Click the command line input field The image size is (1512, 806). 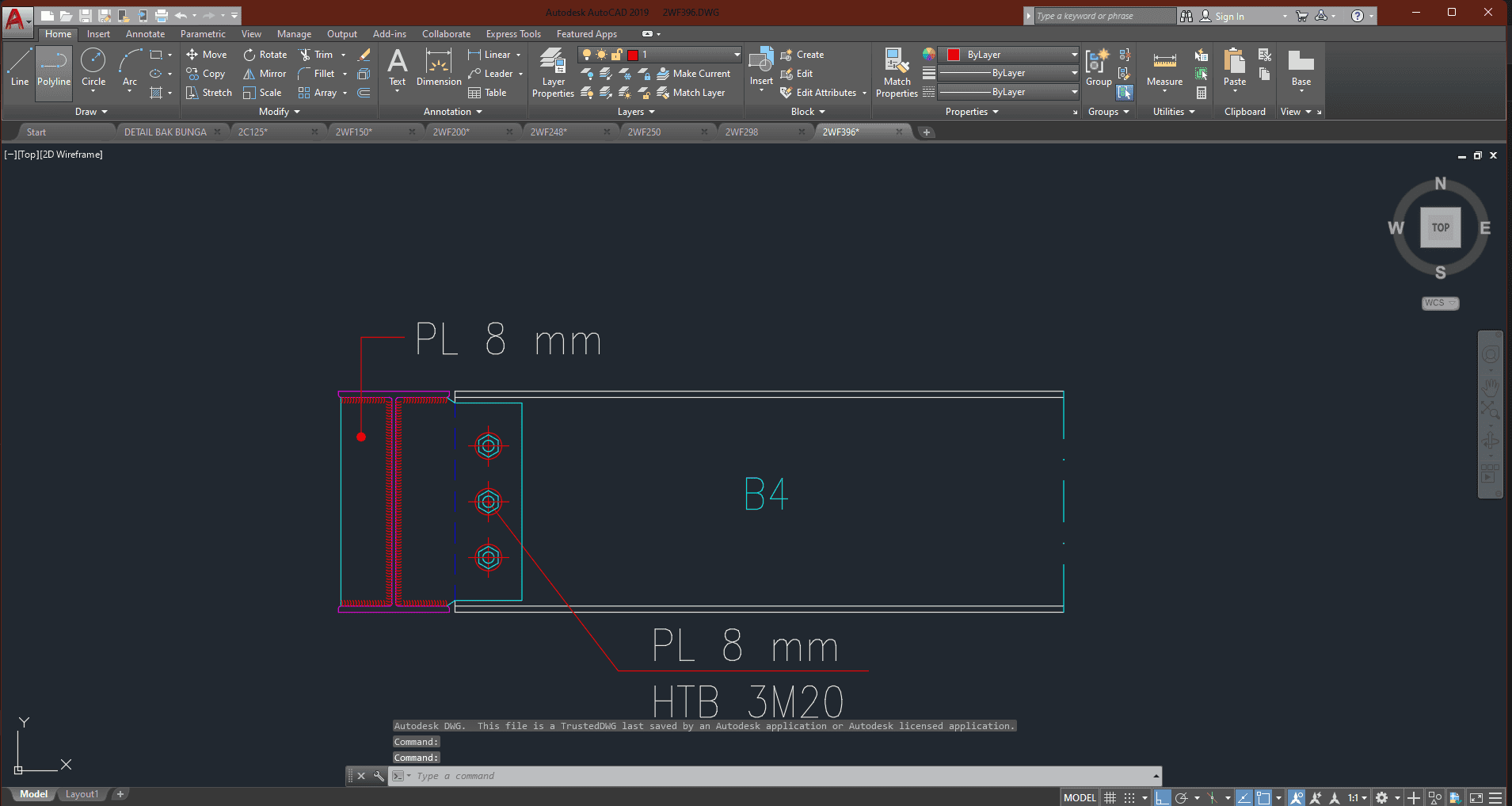click(776, 776)
